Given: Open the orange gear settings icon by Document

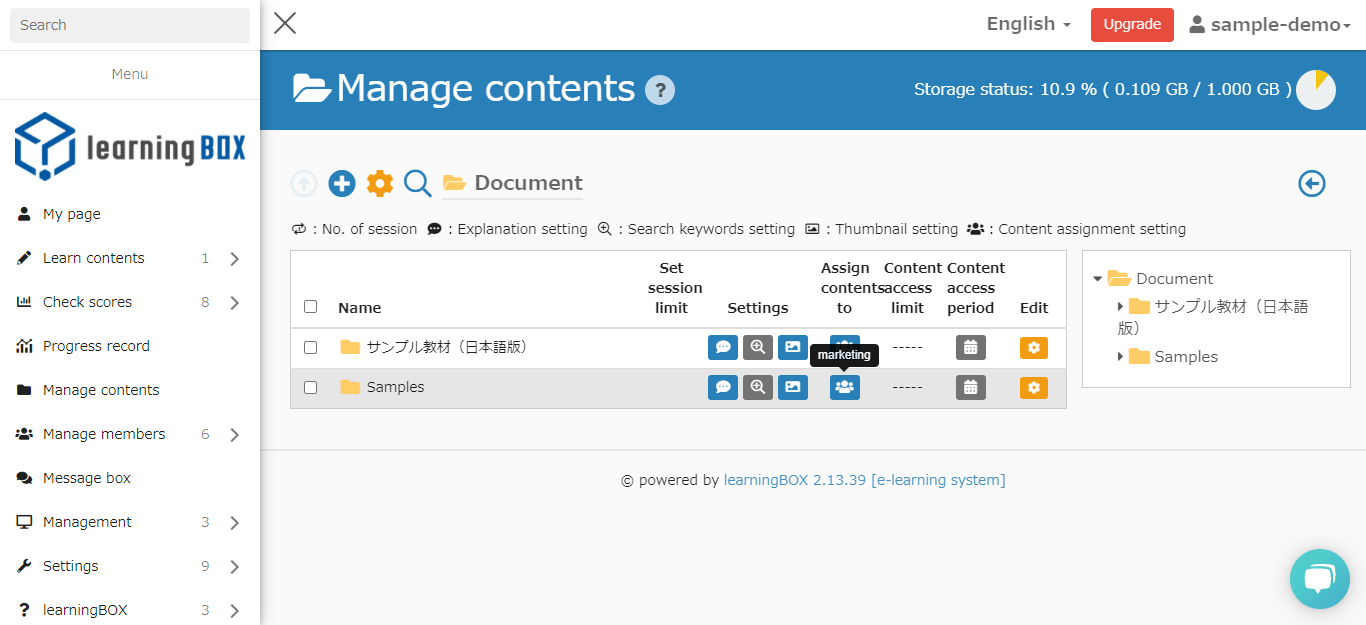Looking at the screenshot, I should click(380, 183).
